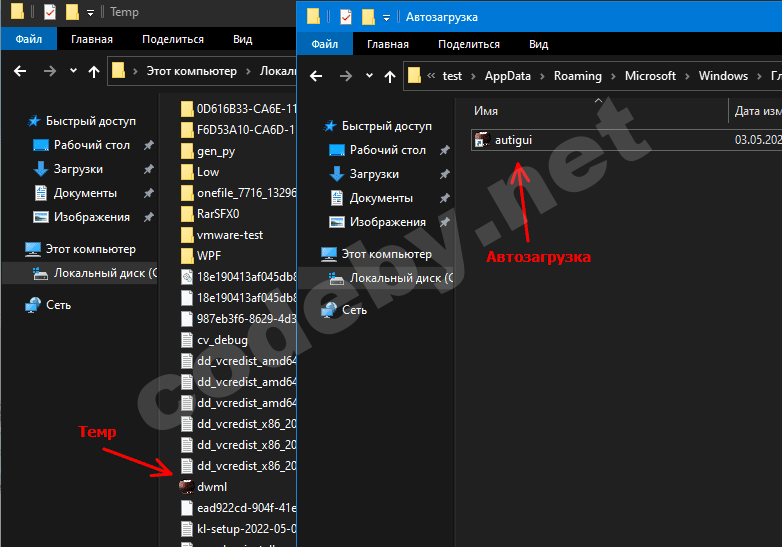Image resolution: width=782 pixels, height=547 pixels.
Task: Click properties checkmark icon in Автозагрузка title bar
Action: coord(345,16)
